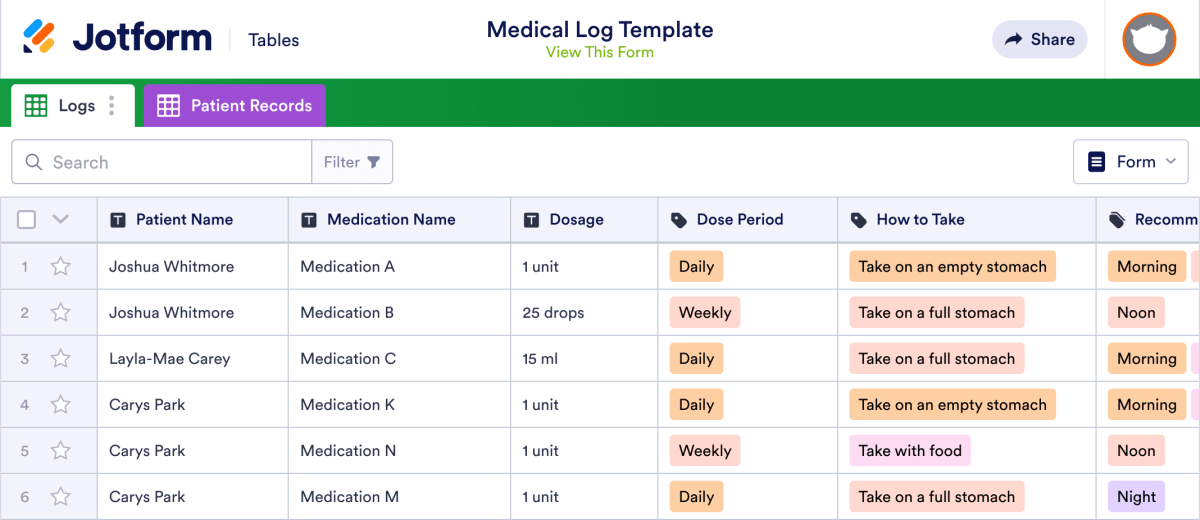The height and width of the screenshot is (520, 1200).
Task: Open the View This Form link
Action: (x=599, y=53)
